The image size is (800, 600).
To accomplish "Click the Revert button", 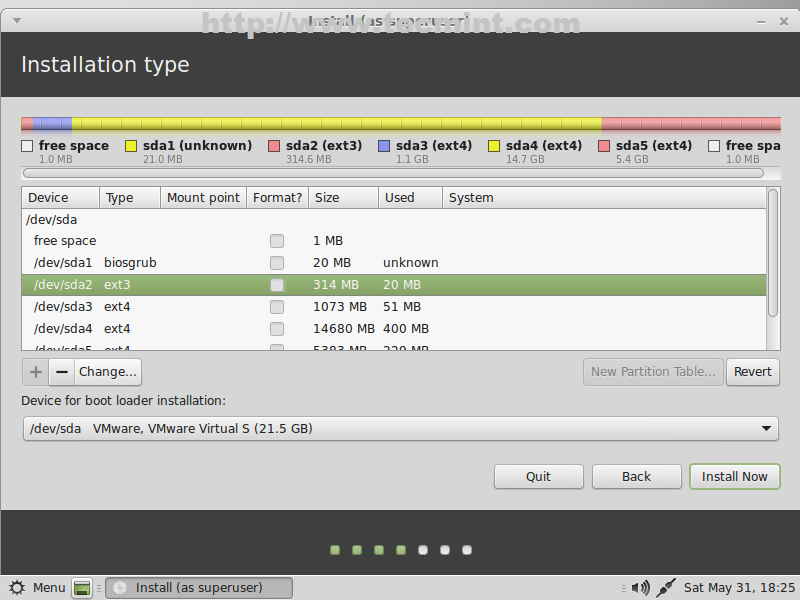I will [x=752, y=372].
